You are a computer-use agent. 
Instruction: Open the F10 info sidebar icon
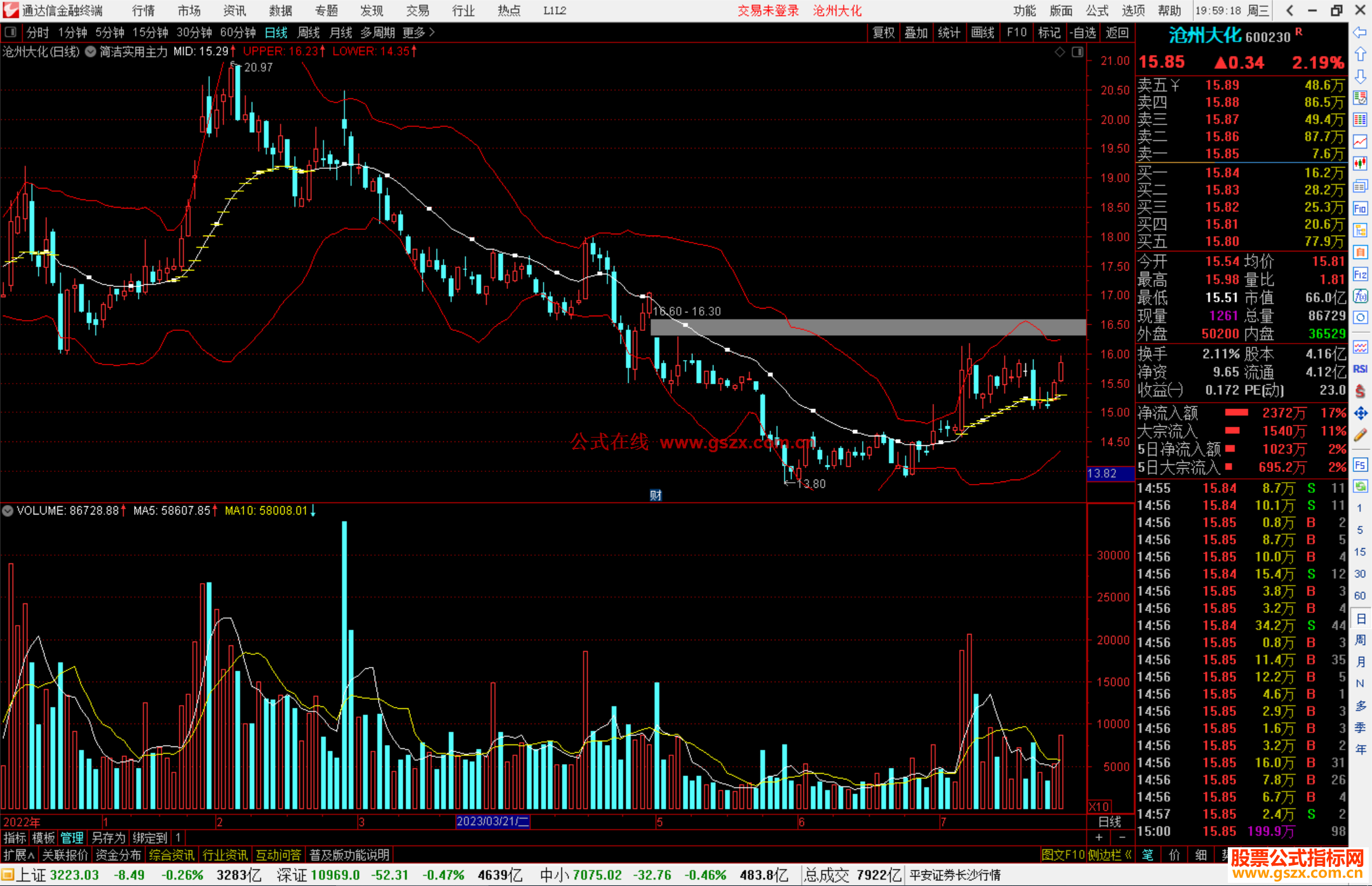(x=1360, y=209)
